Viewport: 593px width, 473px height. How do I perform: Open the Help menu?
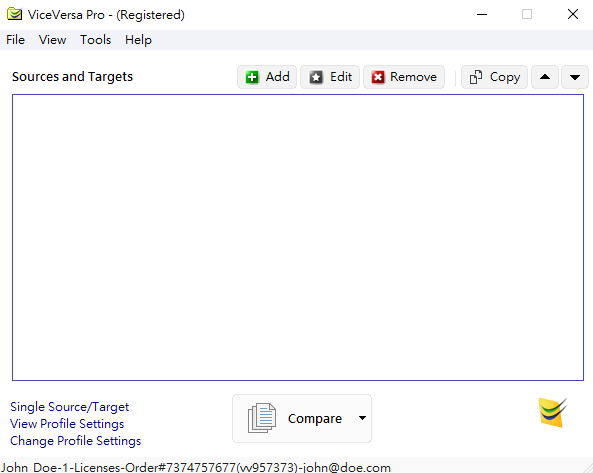point(138,40)
